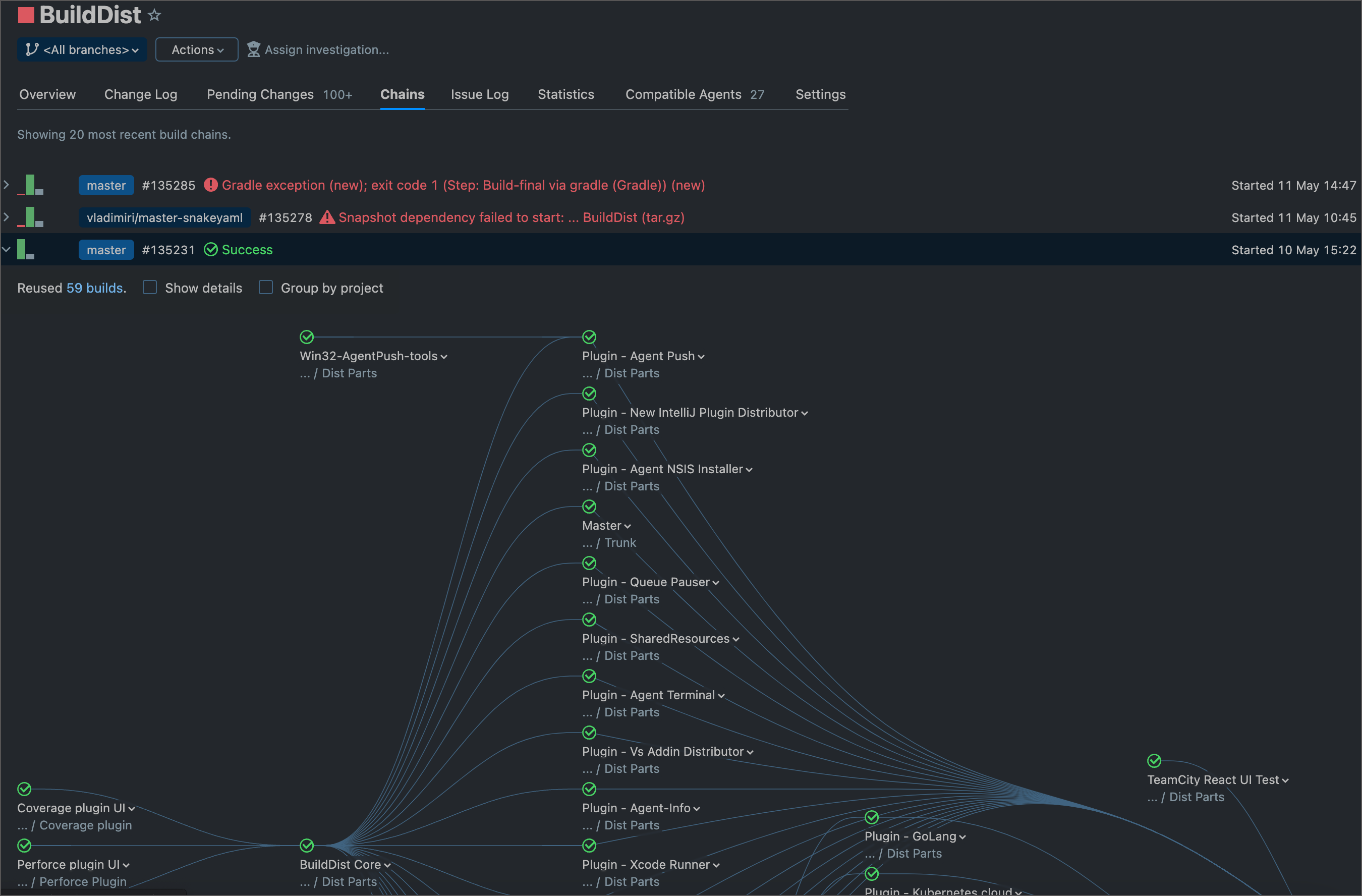Enable the Show details checkbox
The image size is (1362, 896).
click(150, 287)
